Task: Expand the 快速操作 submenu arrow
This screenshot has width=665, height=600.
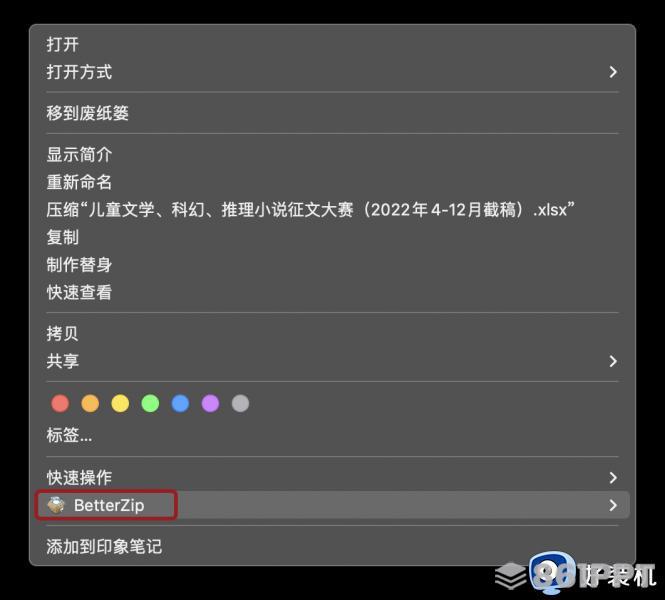Action: click(x=613, y=477)
